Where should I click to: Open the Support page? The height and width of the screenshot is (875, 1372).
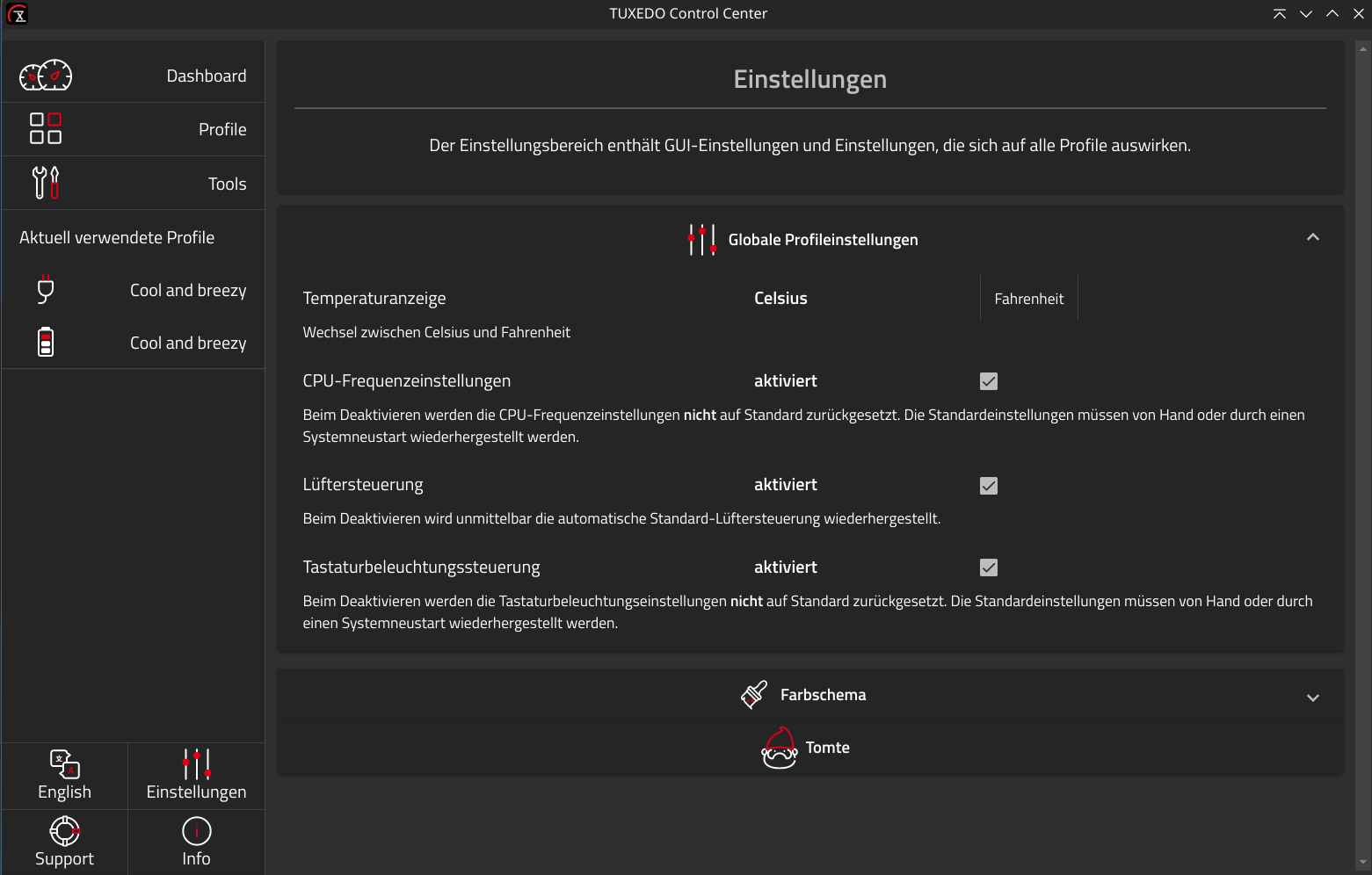pos(65,842)
